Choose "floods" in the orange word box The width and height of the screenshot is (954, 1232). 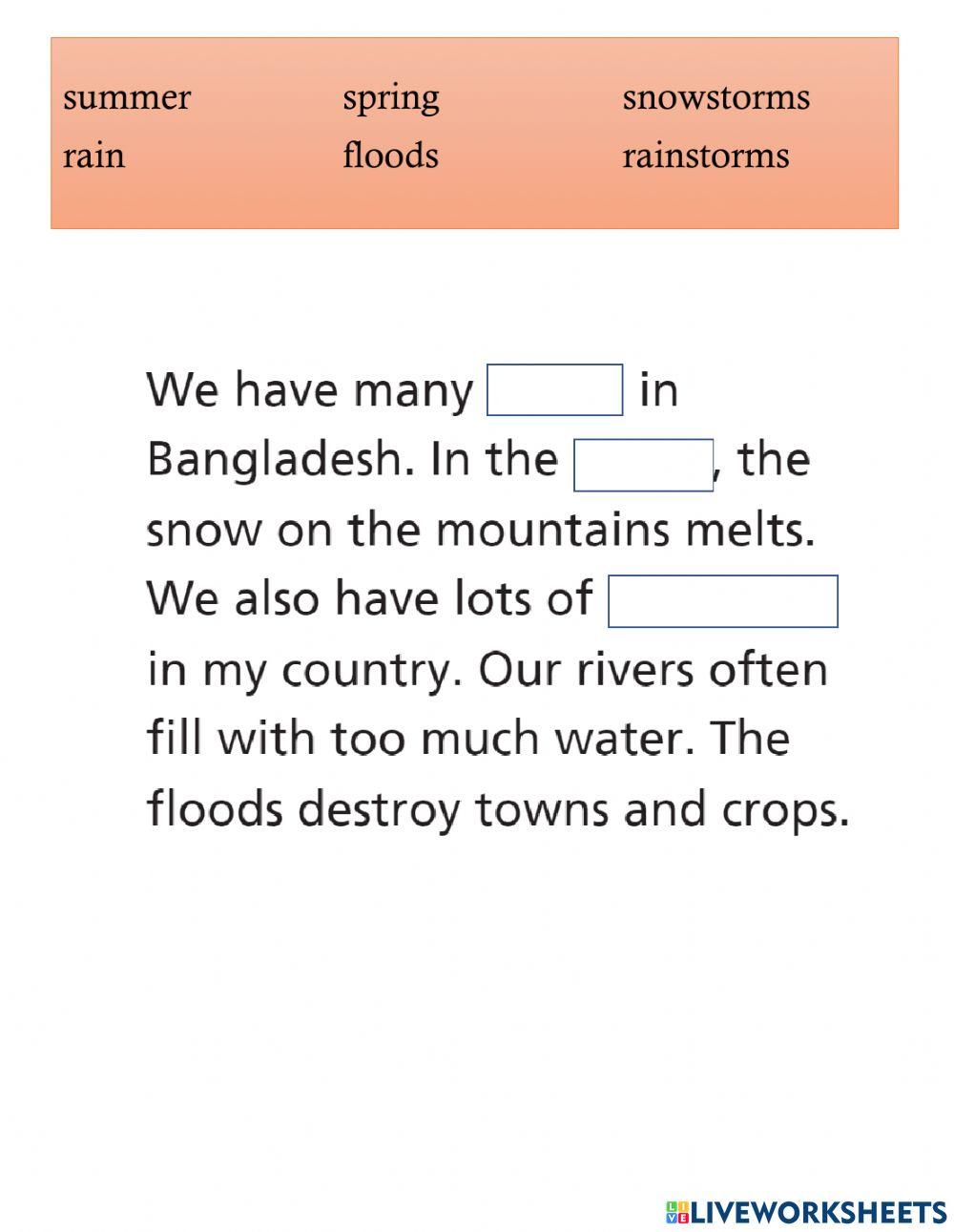(390, 156)
